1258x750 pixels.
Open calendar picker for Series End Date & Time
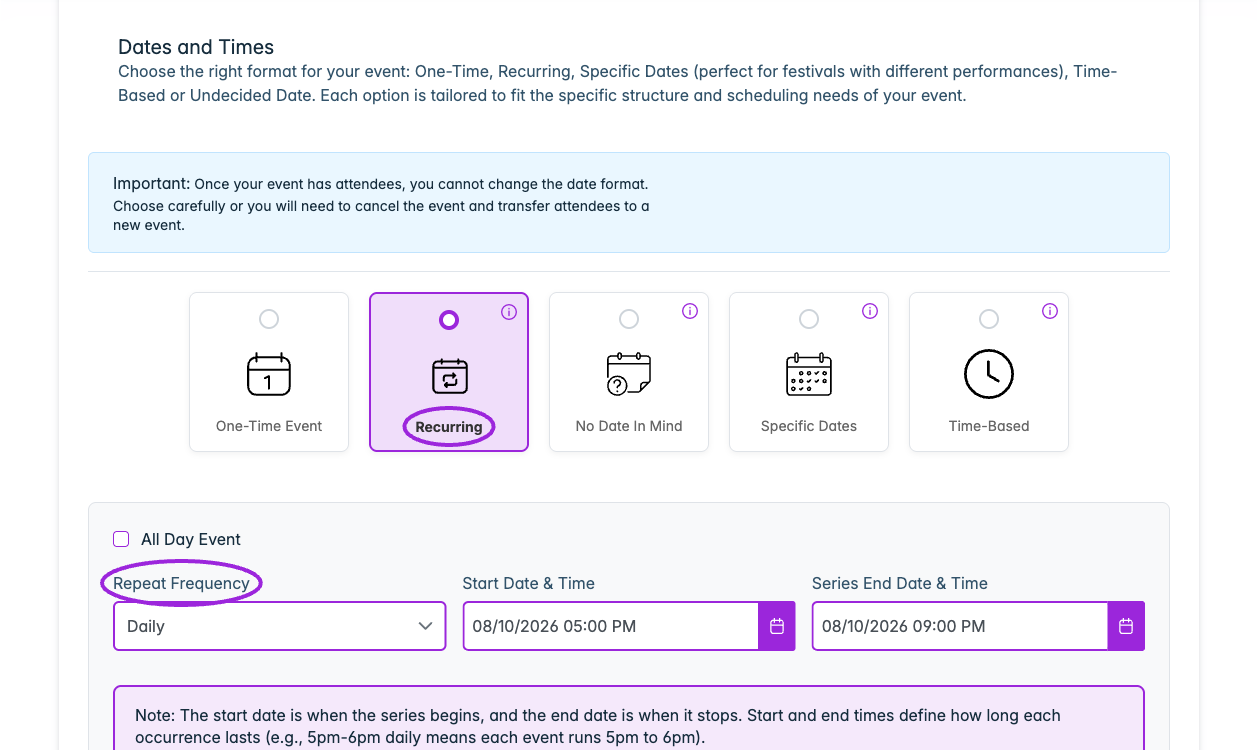[1126, 626]
